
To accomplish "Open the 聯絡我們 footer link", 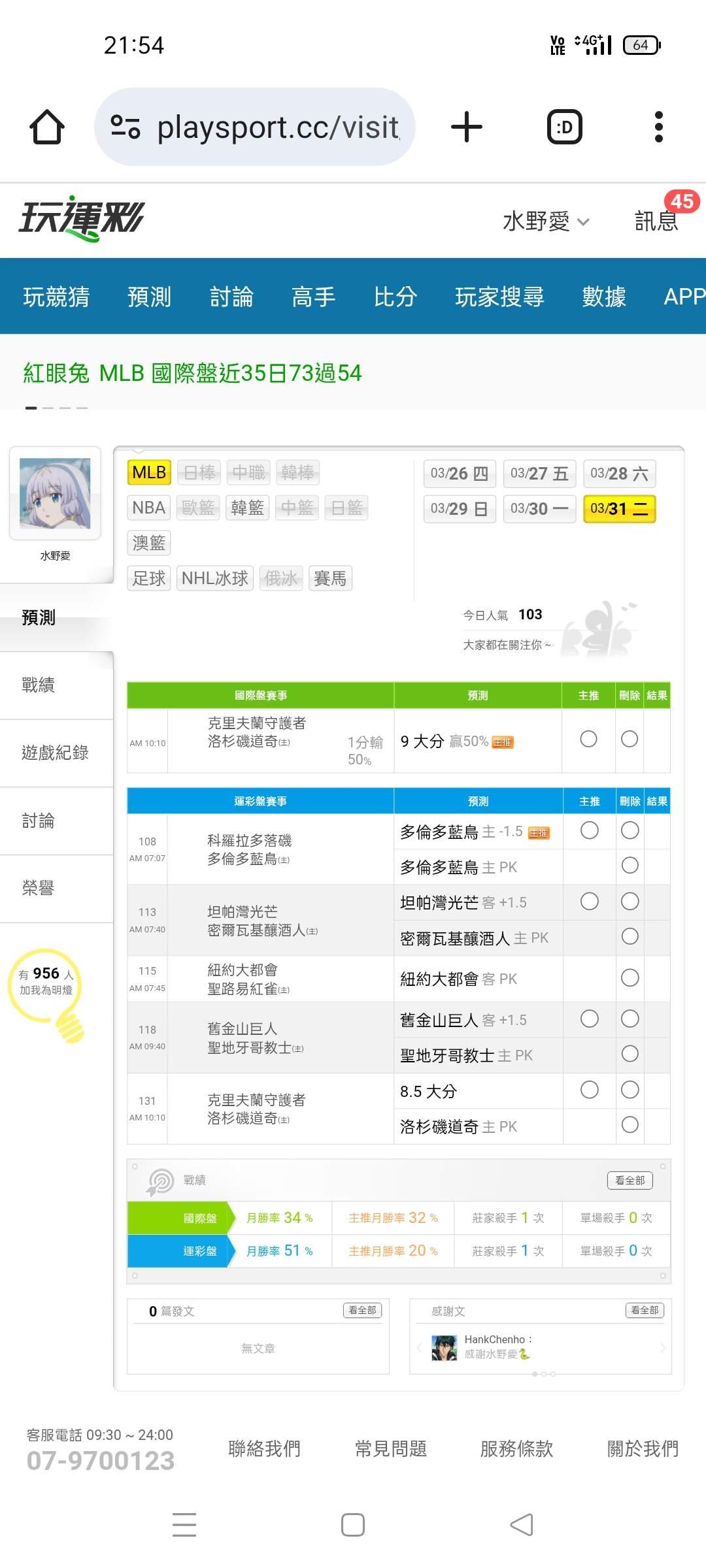I will point(264,1448).
